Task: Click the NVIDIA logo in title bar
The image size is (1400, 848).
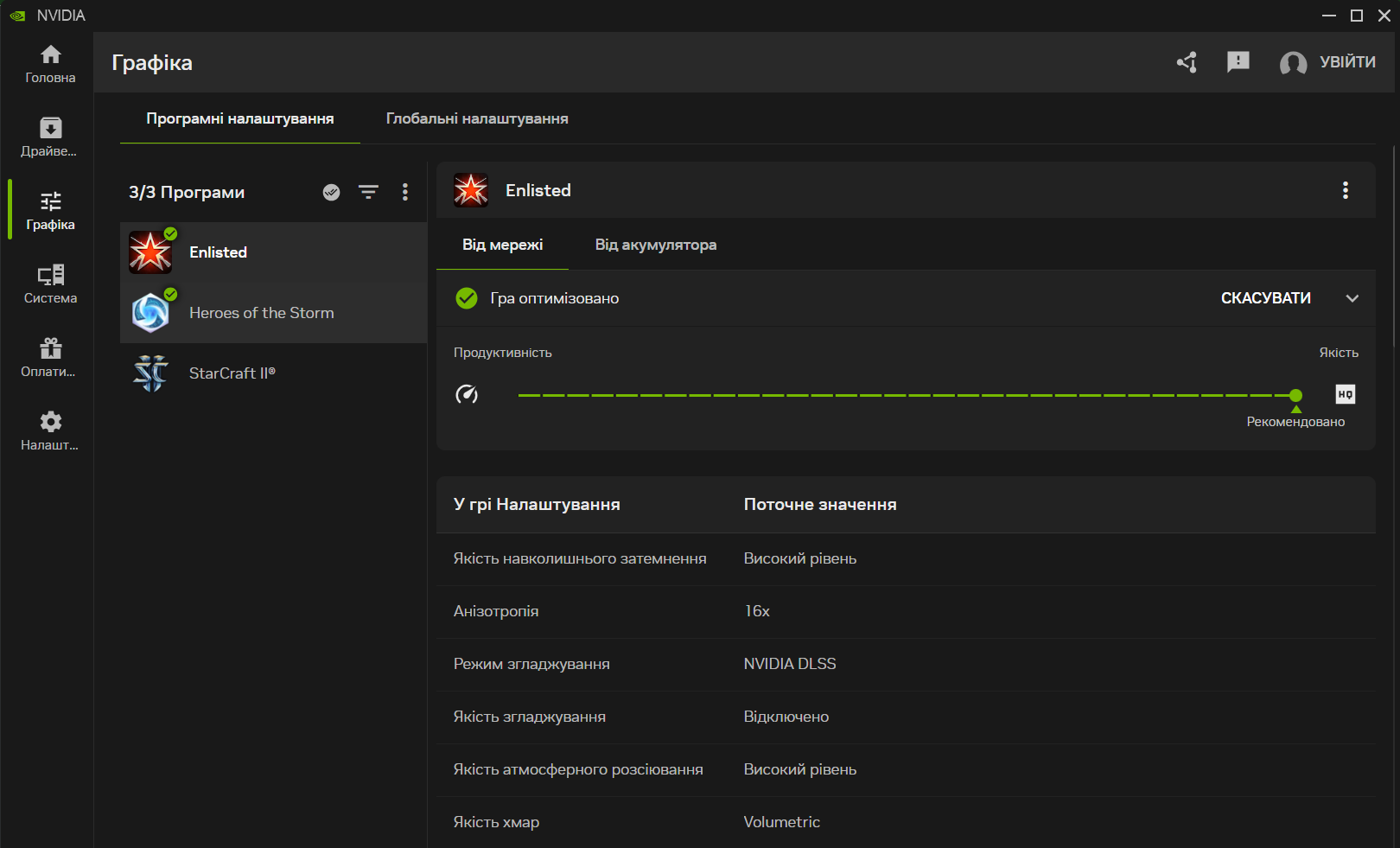Action: pyautogui.click(x=17, y=16)
